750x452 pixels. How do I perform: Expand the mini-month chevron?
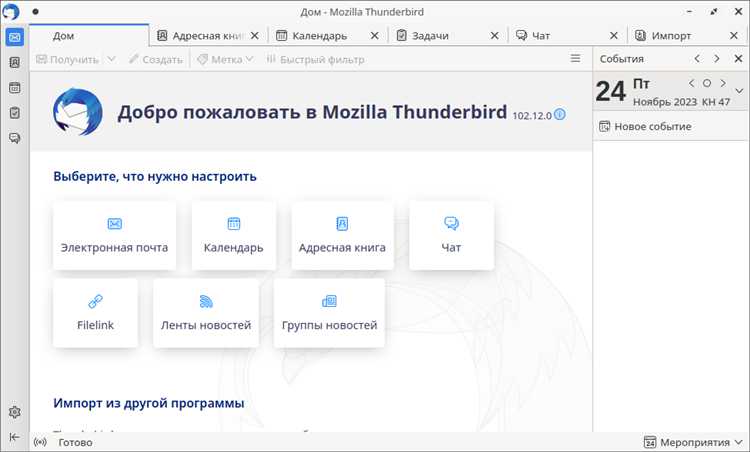click(x=739, y=91)
